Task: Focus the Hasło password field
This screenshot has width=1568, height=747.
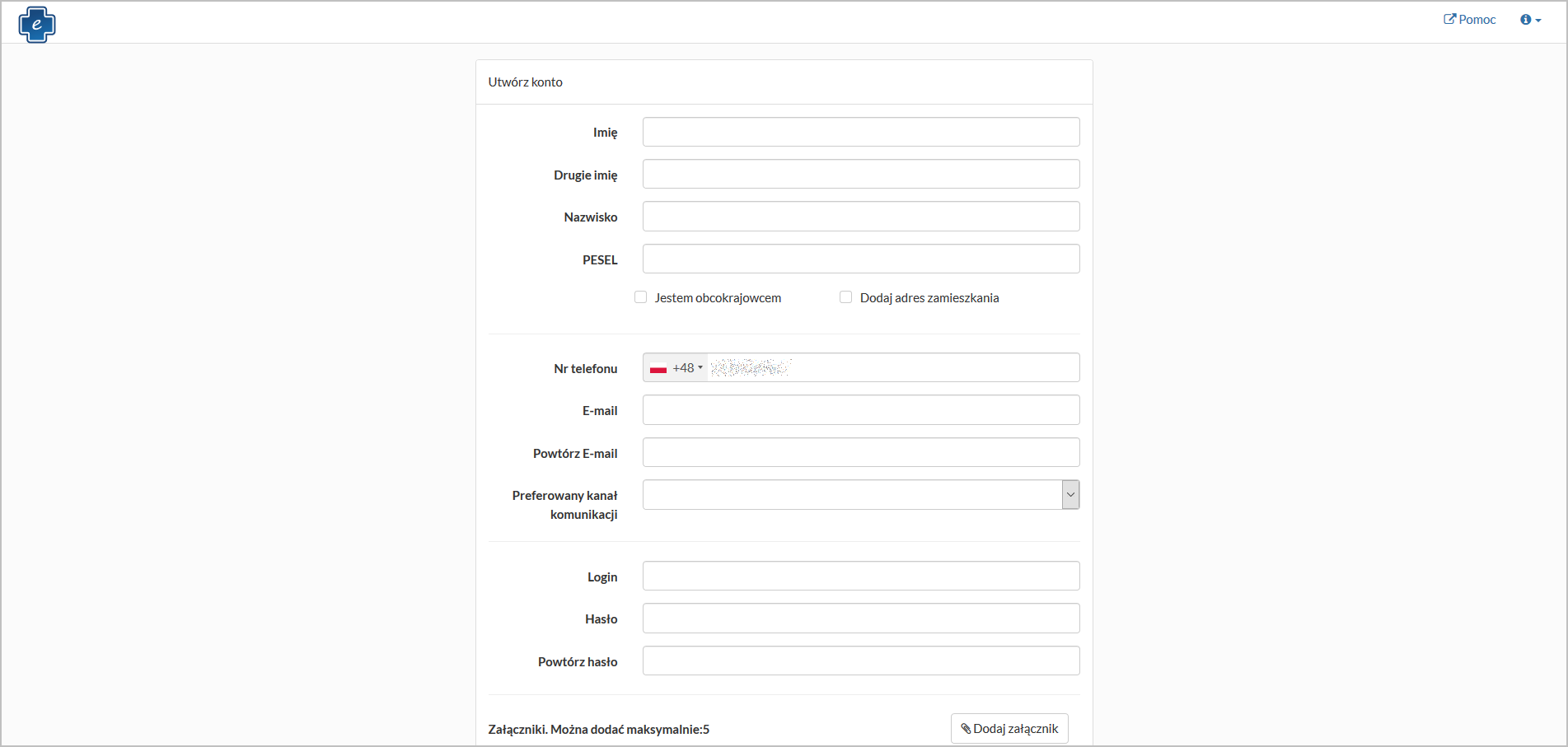Action: (x=860, y=619)
